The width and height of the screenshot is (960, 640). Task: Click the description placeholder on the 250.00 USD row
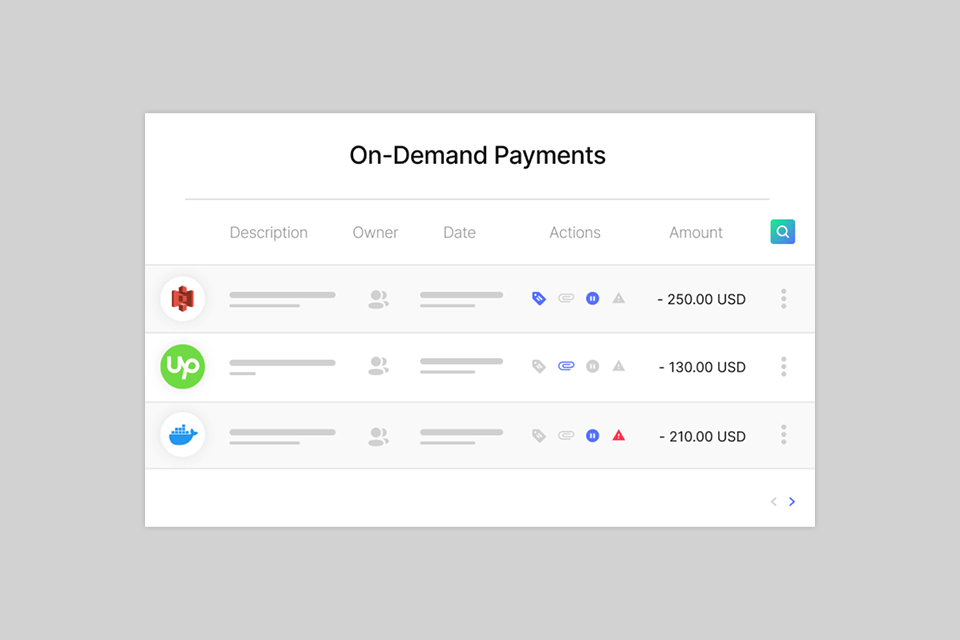[x=282, y=299]
